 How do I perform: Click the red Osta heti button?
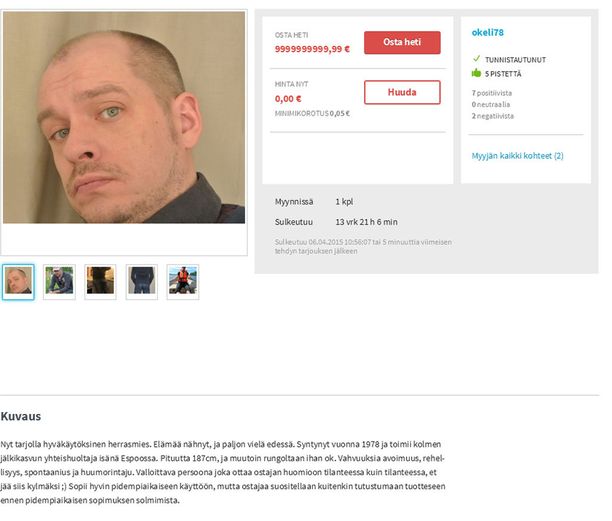402,43
